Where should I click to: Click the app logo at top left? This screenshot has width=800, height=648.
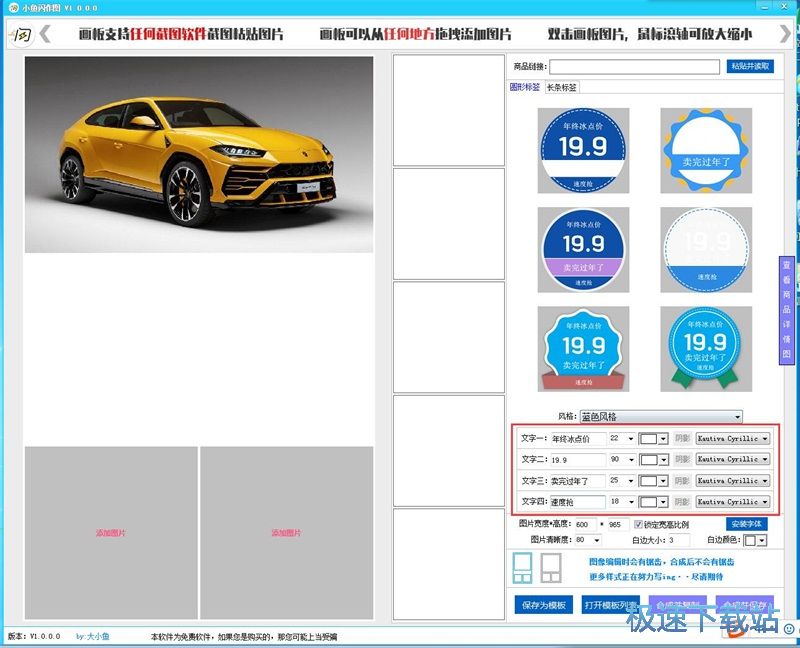[19, 35]
